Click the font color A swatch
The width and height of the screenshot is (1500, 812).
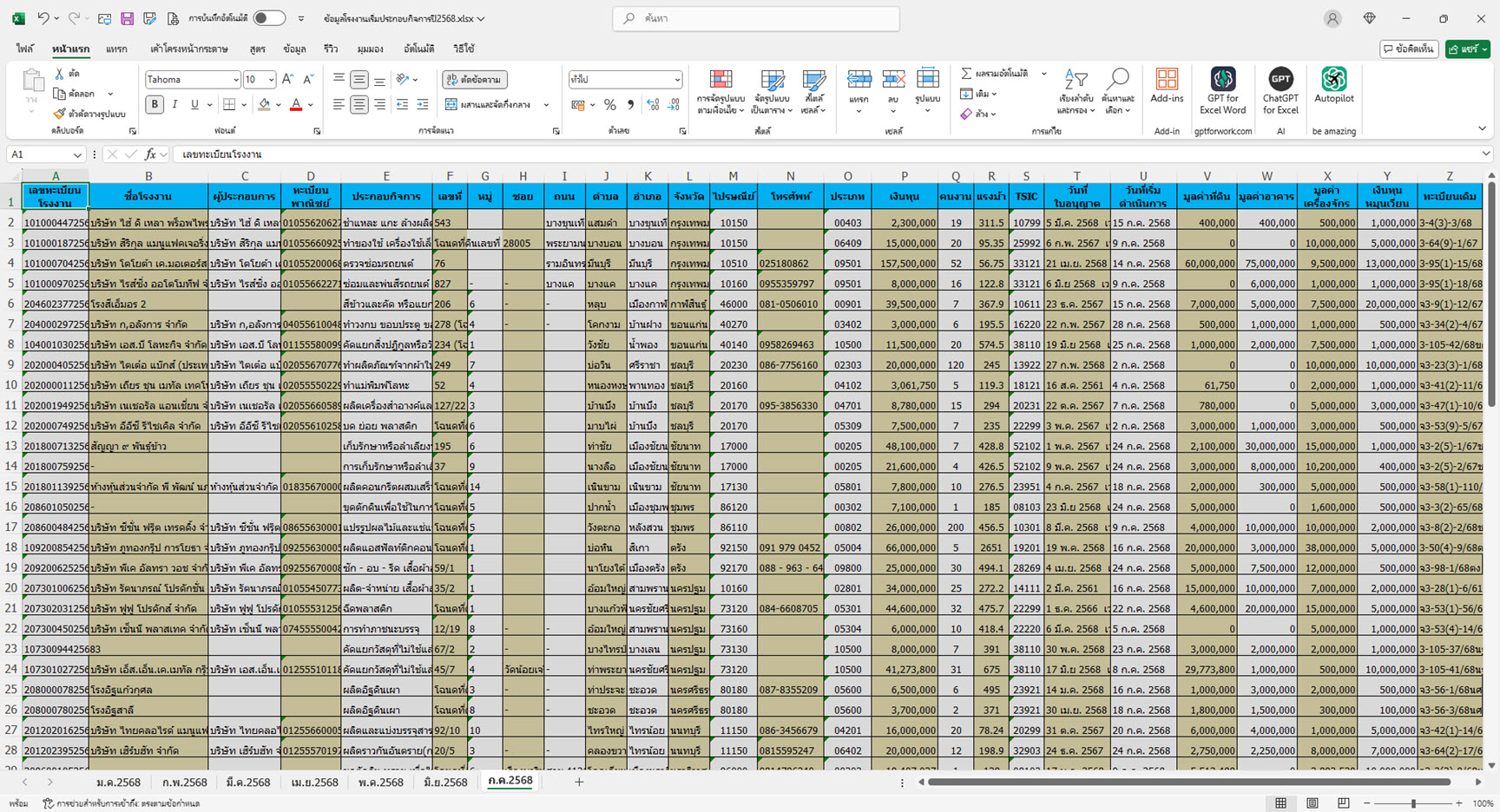tap(296, 104)
